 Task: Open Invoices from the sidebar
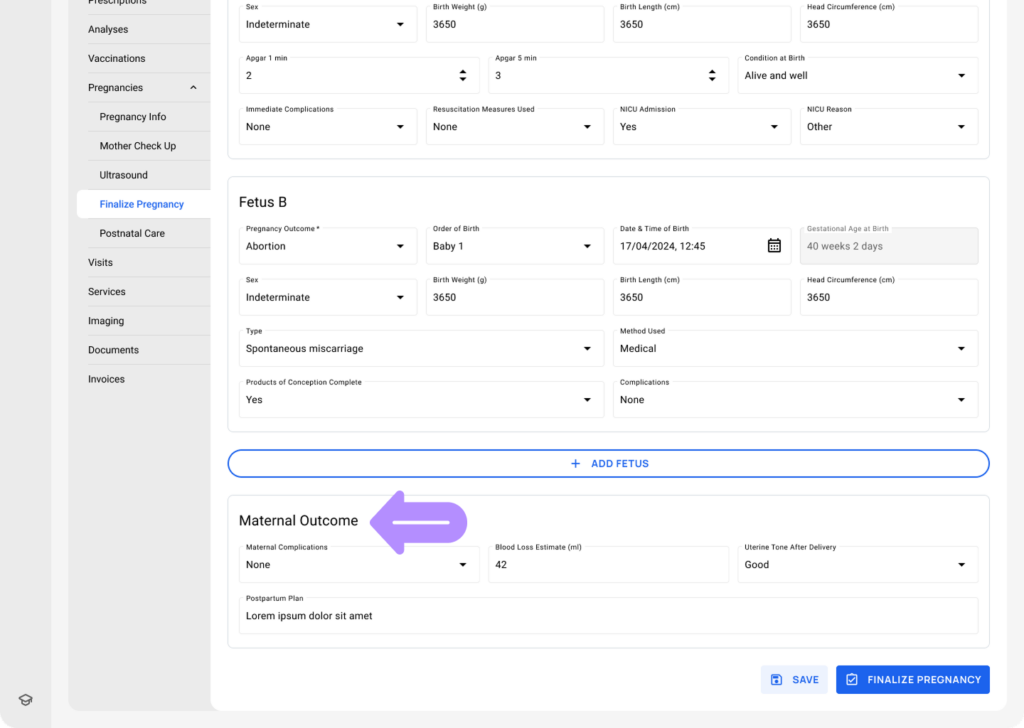click(106, 379)
